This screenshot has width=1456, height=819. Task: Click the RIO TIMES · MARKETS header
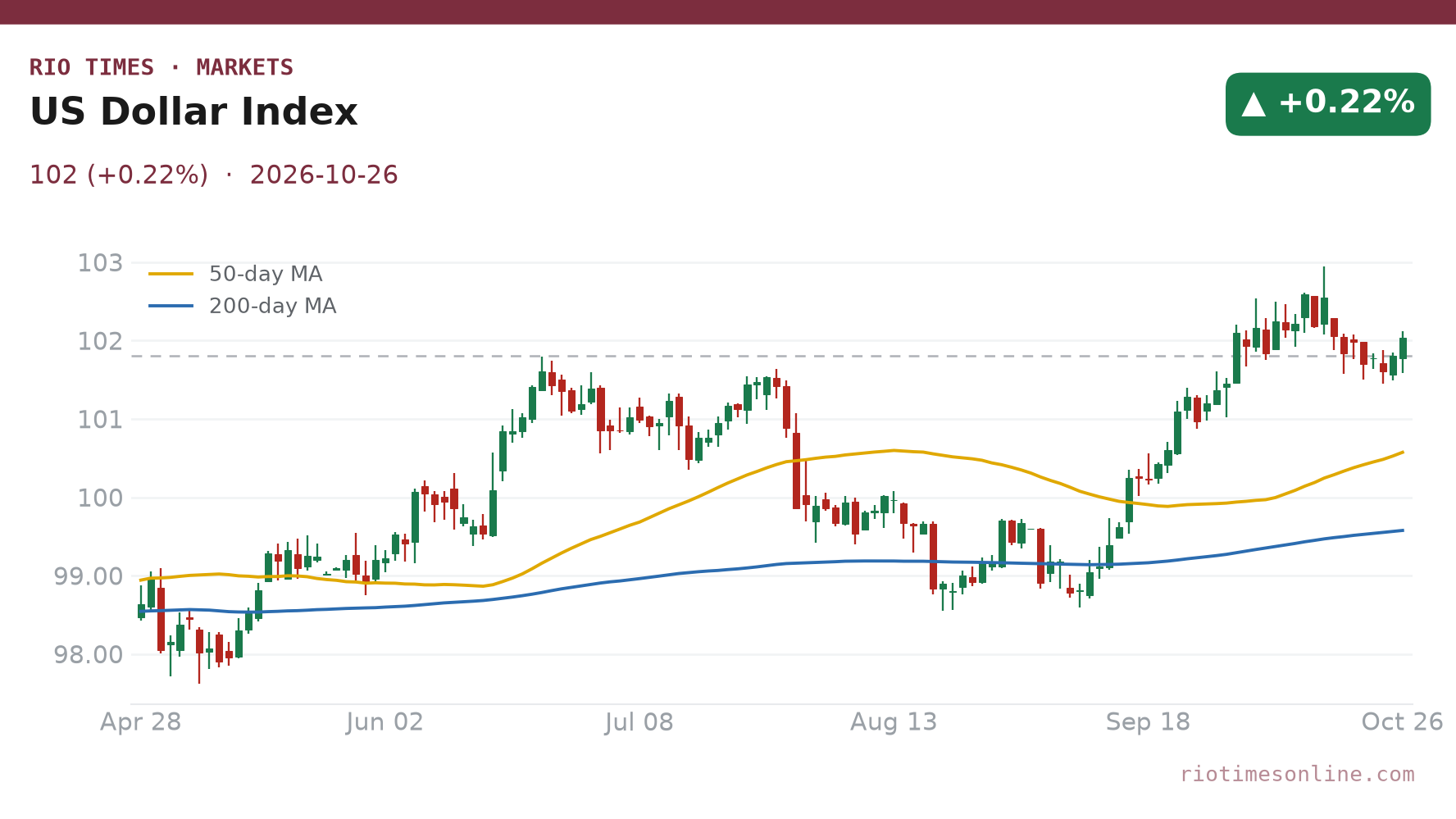pyautogui.click(x=162, y=67)
